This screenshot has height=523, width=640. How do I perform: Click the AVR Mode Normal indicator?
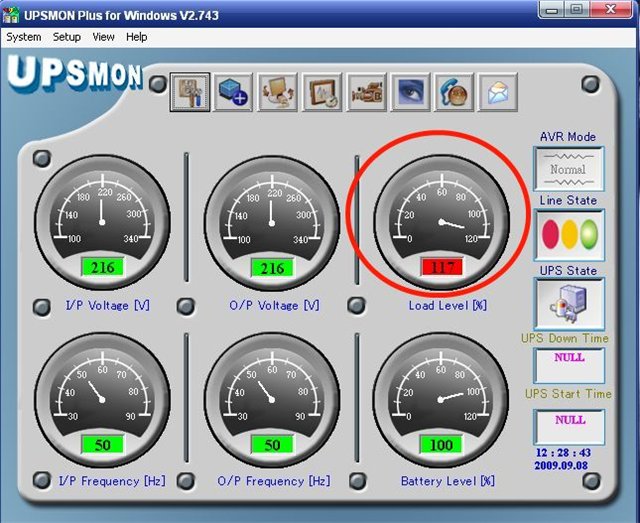(569, 169)
